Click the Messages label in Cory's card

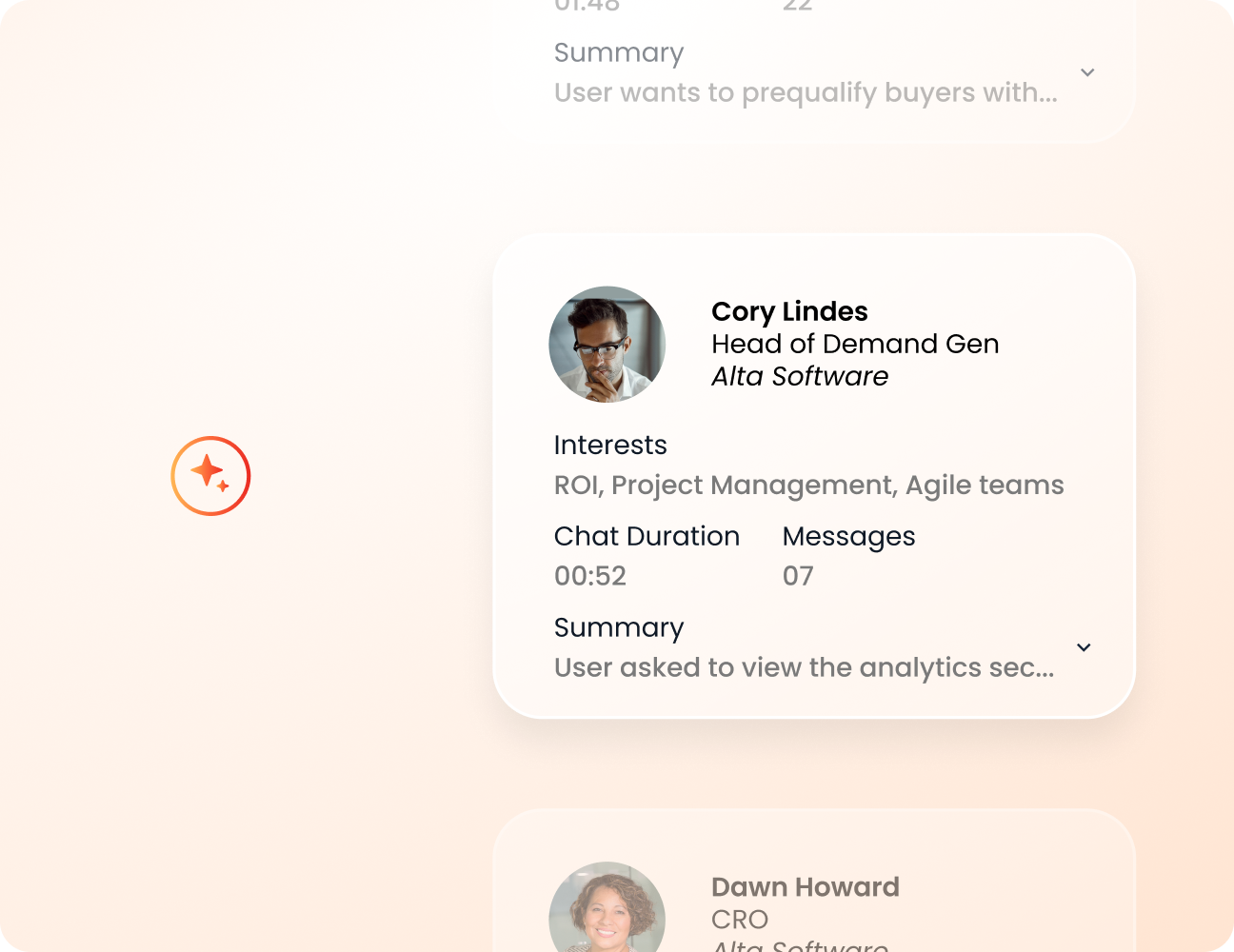[x=848, y=536]
